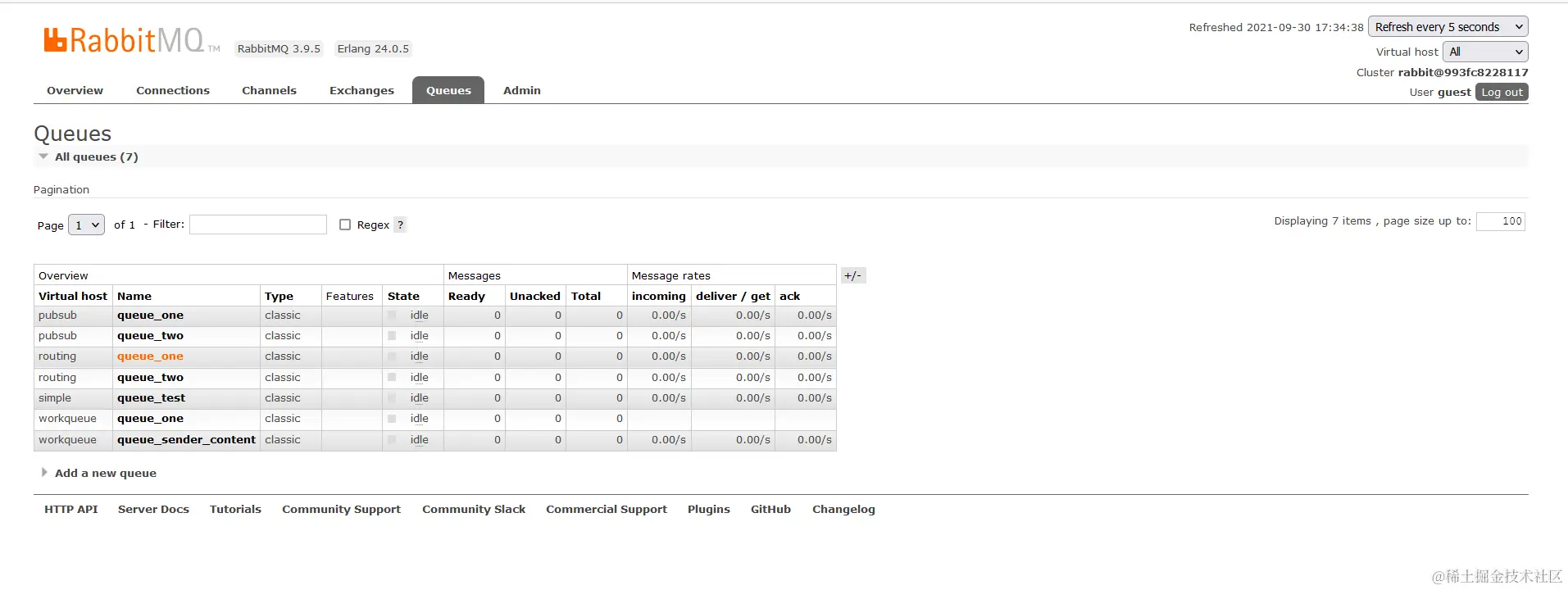Viewport: 1568px width, 590px height.
Task: Open the GitHub footer link
Action: [x=770, y=509]
